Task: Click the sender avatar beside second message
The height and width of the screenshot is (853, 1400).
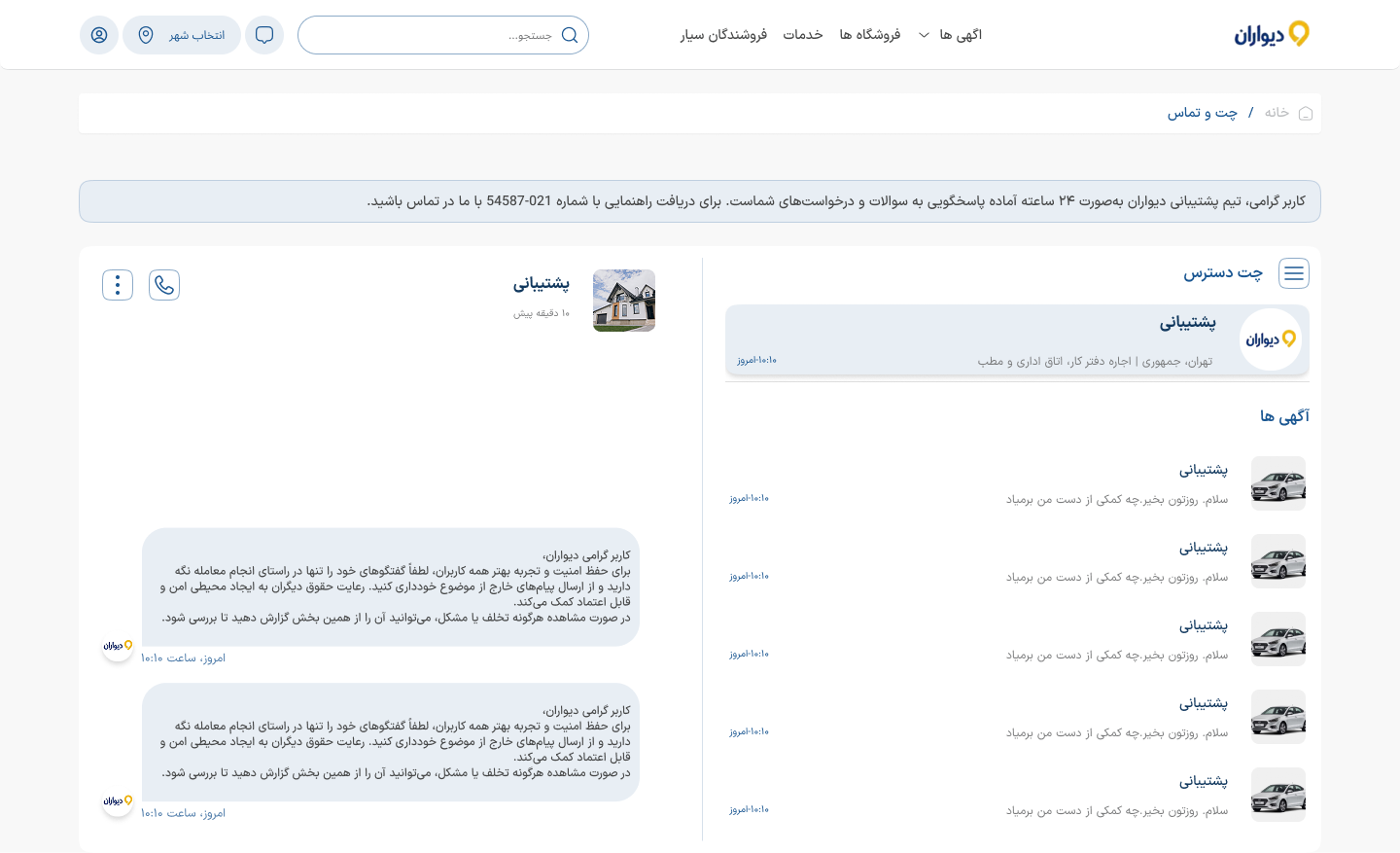Action: tap(118, 800)
